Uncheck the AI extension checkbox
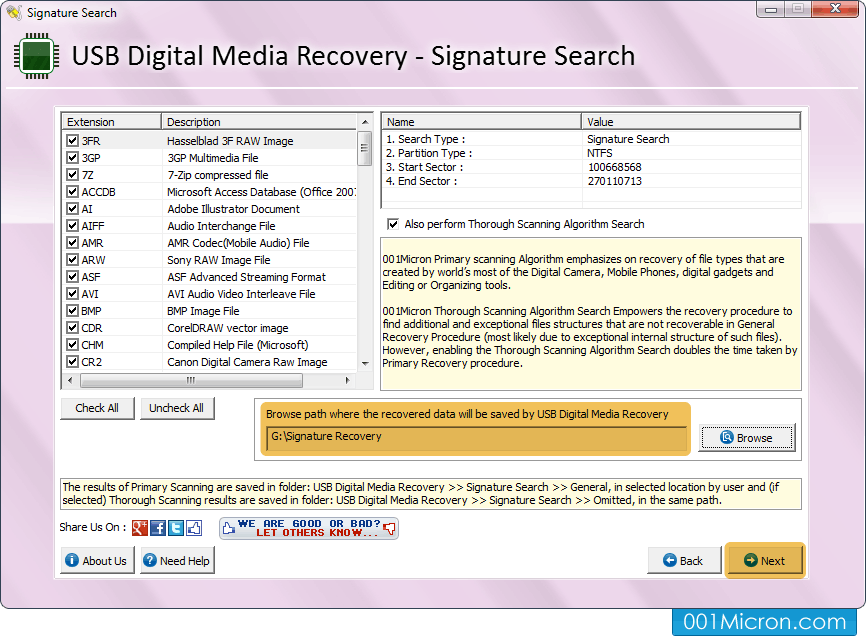 (72, 209)
